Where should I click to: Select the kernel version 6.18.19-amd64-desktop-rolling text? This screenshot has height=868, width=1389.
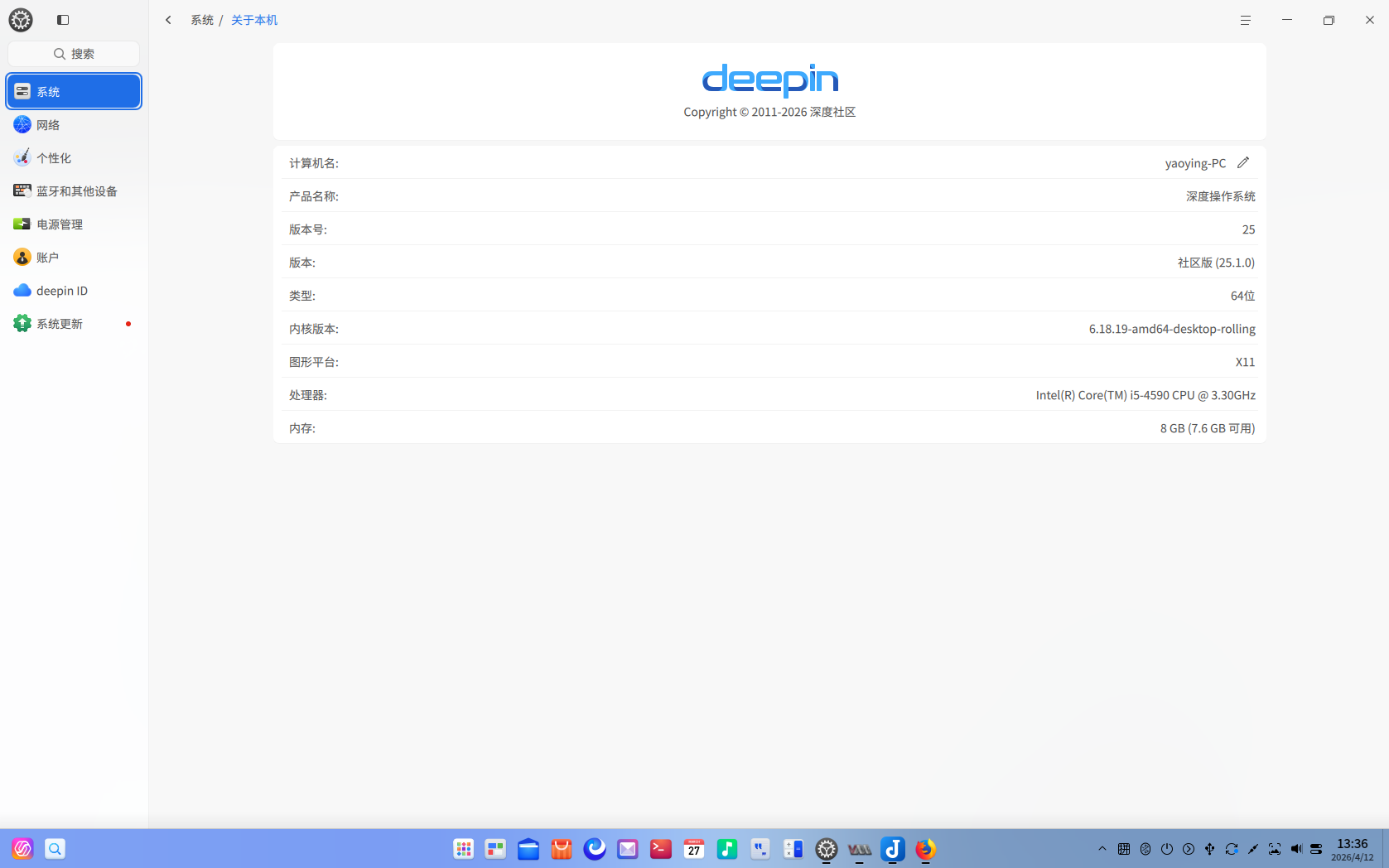(1172, 329)
